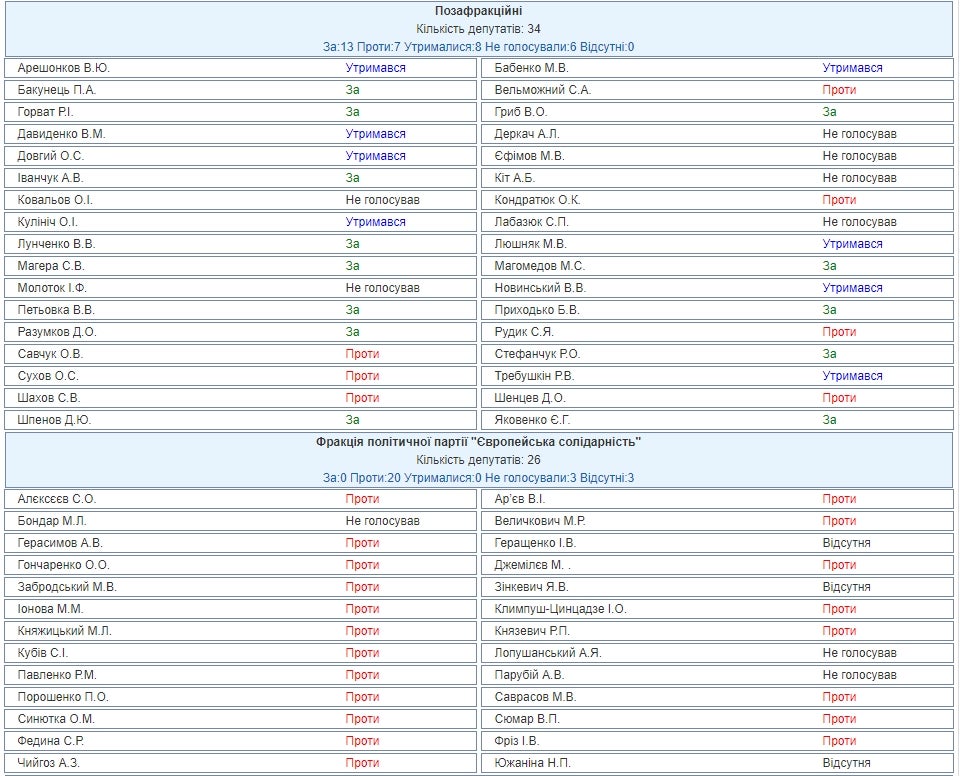
Task: Select deputy Порошенко П.О. row
Action: (x=63, y=697)
